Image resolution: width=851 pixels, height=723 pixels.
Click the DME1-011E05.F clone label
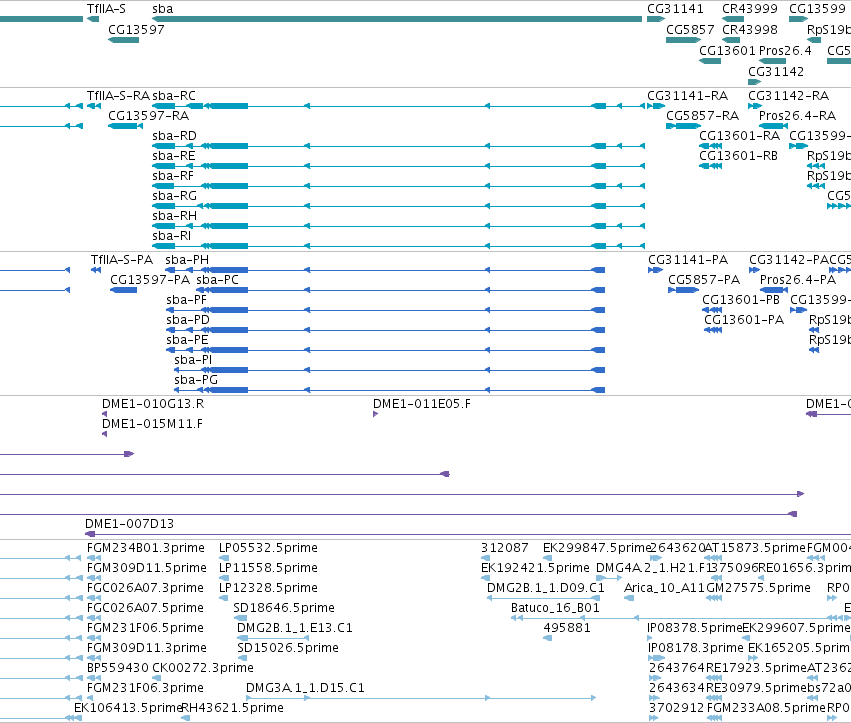click(422, 404)
